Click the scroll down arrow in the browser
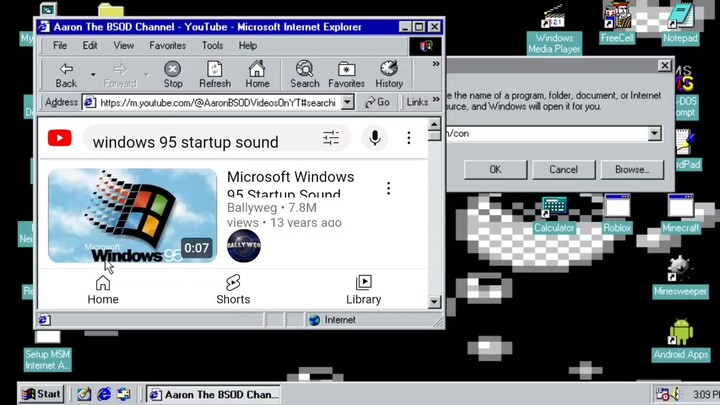Image resolution: width=720 pixels, height=405 pixels. [x=434, y=302]
